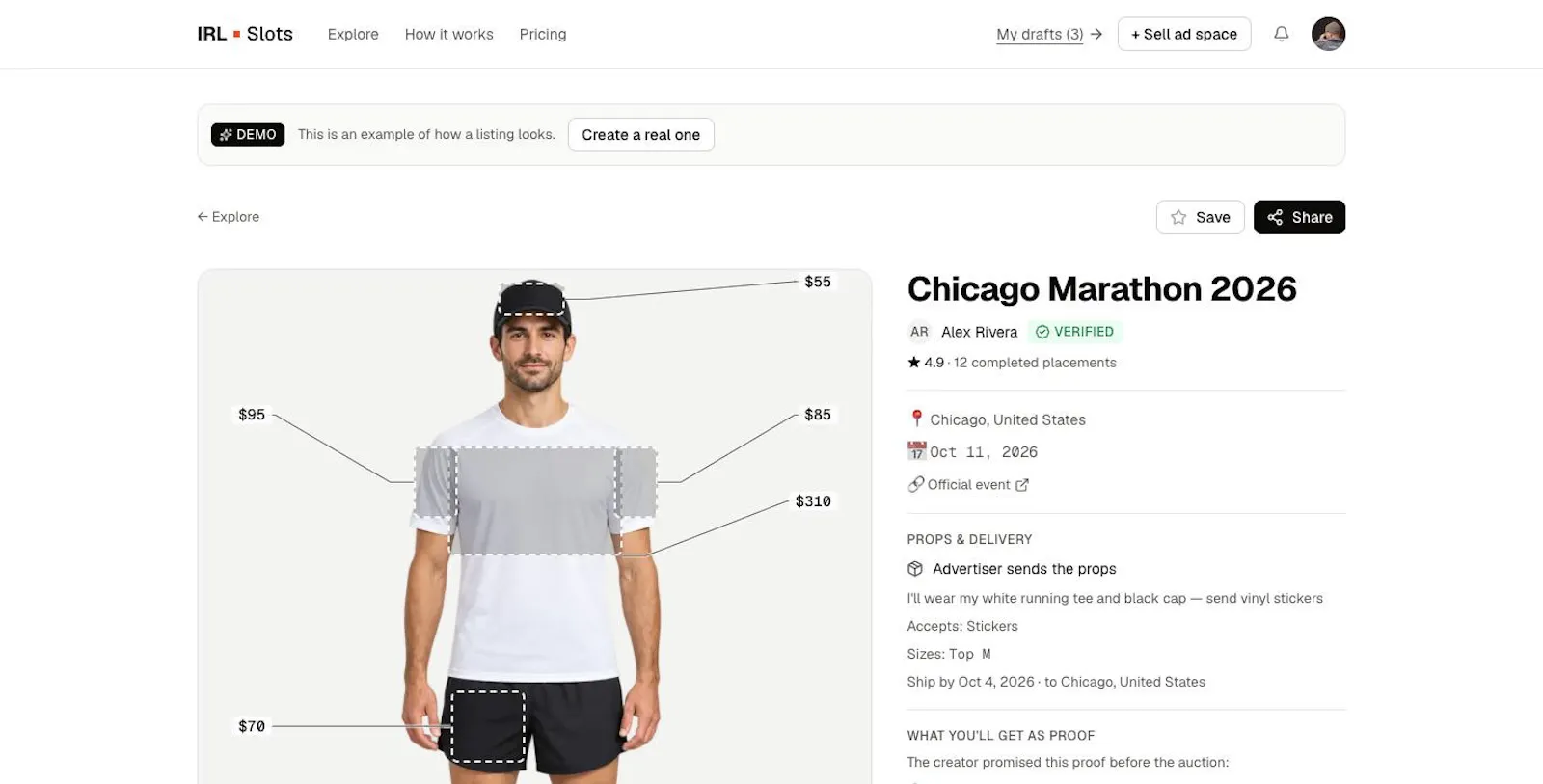The height and width of the screenshot is (784, 1543).
Task: Open the Explore nav item
Action: click(x=353, y=34)
